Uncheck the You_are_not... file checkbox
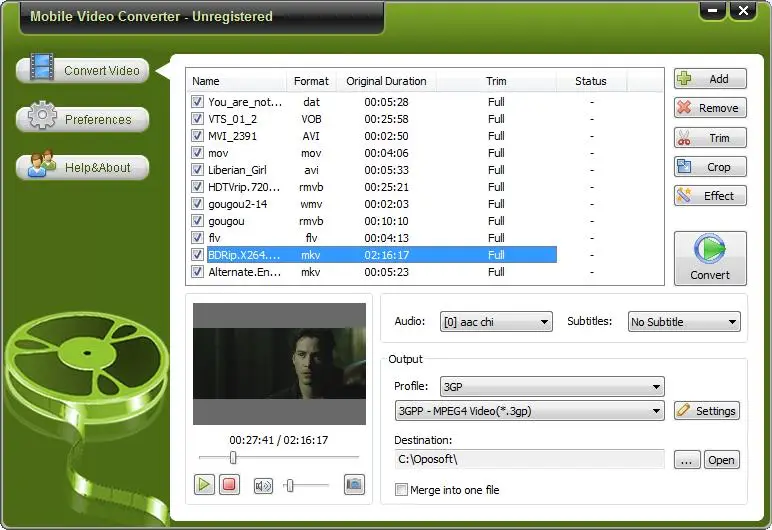Image resolution: width=772 pixels, height=530 pixels. (x=197, y=101)
